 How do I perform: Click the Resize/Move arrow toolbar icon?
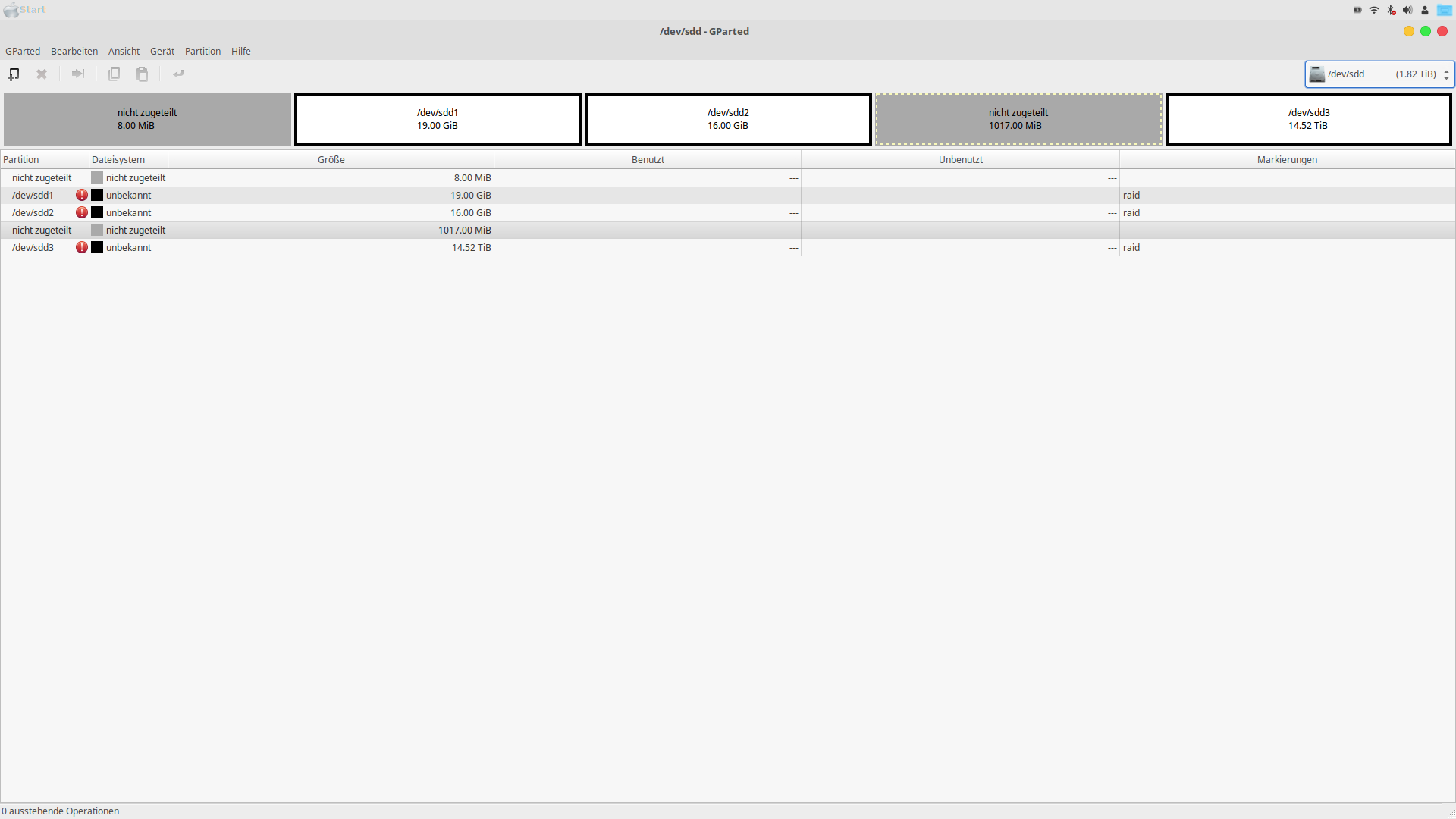click(77, 74)
